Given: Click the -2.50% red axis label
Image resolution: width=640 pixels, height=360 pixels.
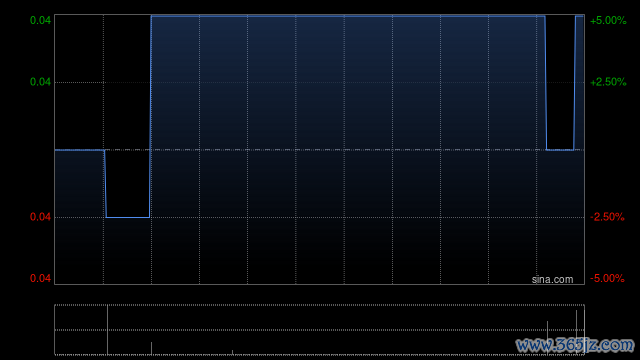Looking at the screenshot, I should (x=607, y=217).
